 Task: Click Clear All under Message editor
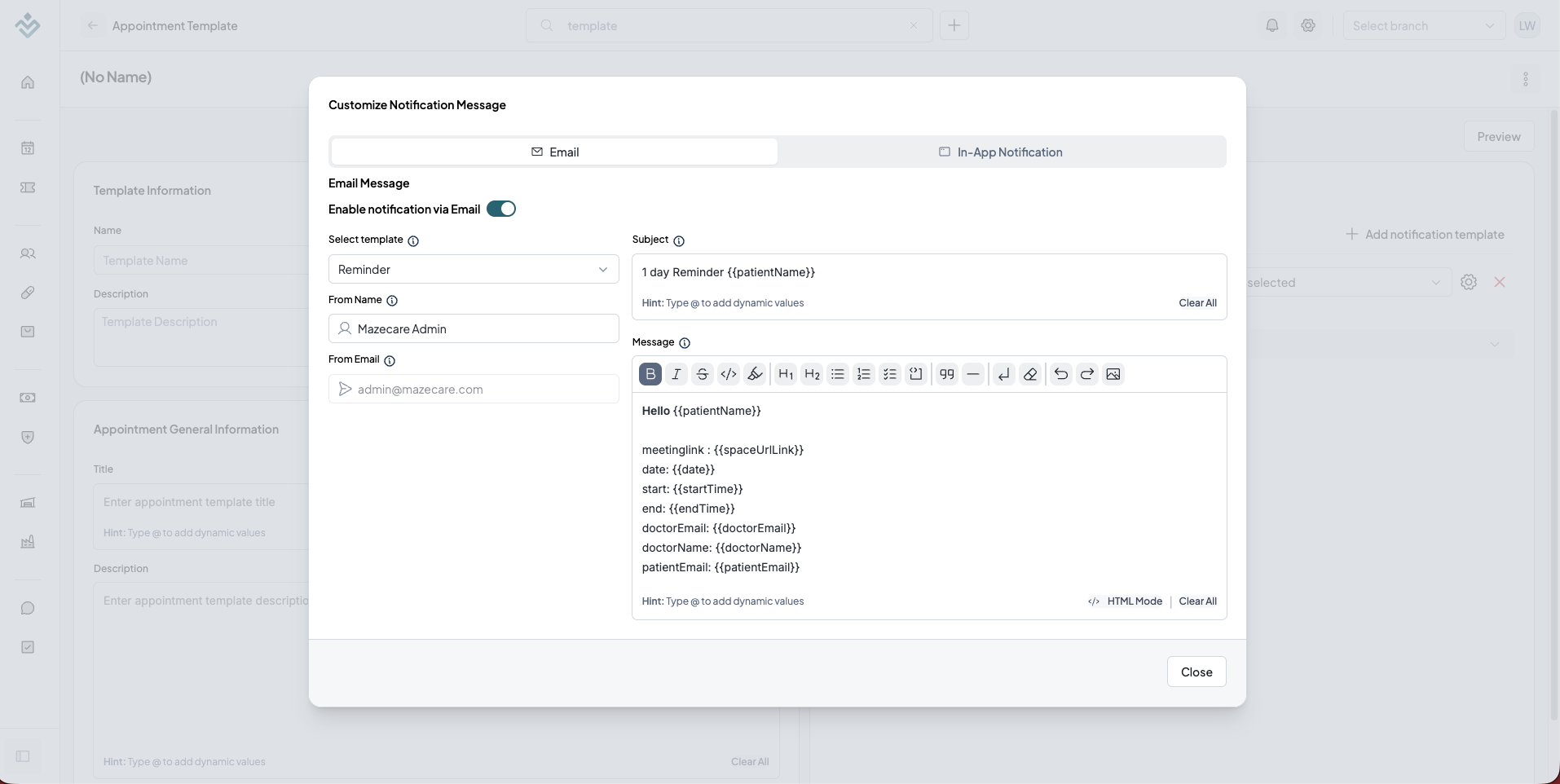pos(1197,601)
